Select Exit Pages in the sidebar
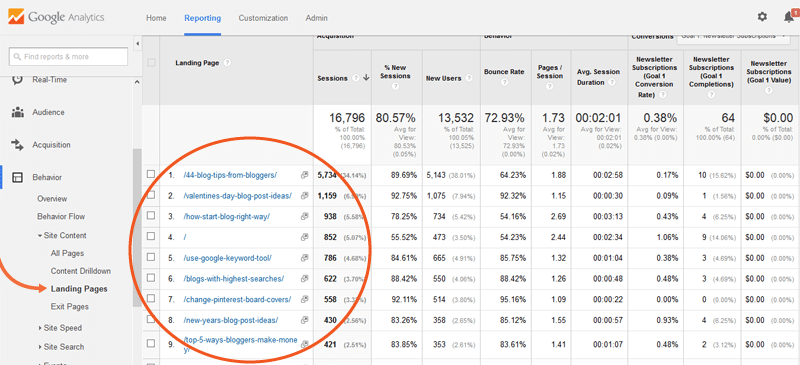Viewport: 800px width, 365px height. click(x=70, y=307)
